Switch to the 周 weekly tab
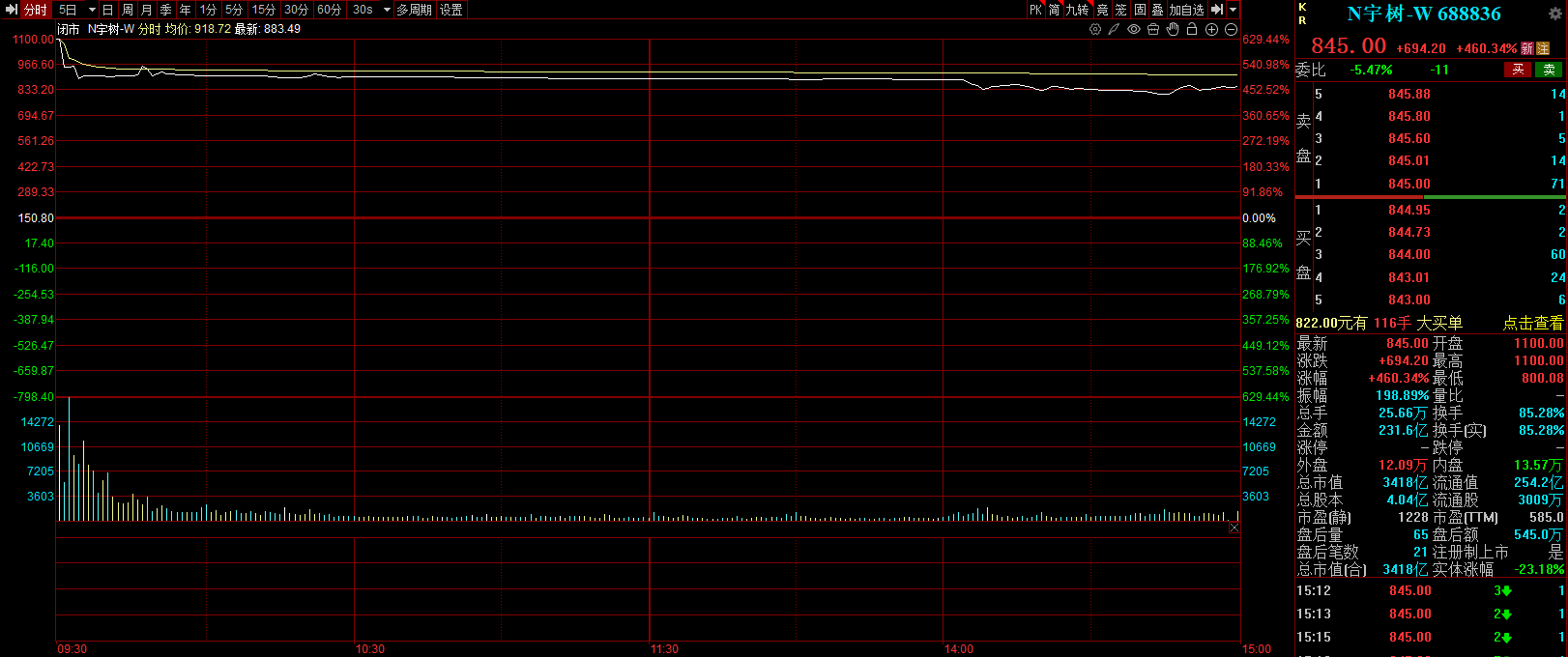This screenshot has width=1568, height=657. click(127, 10)
